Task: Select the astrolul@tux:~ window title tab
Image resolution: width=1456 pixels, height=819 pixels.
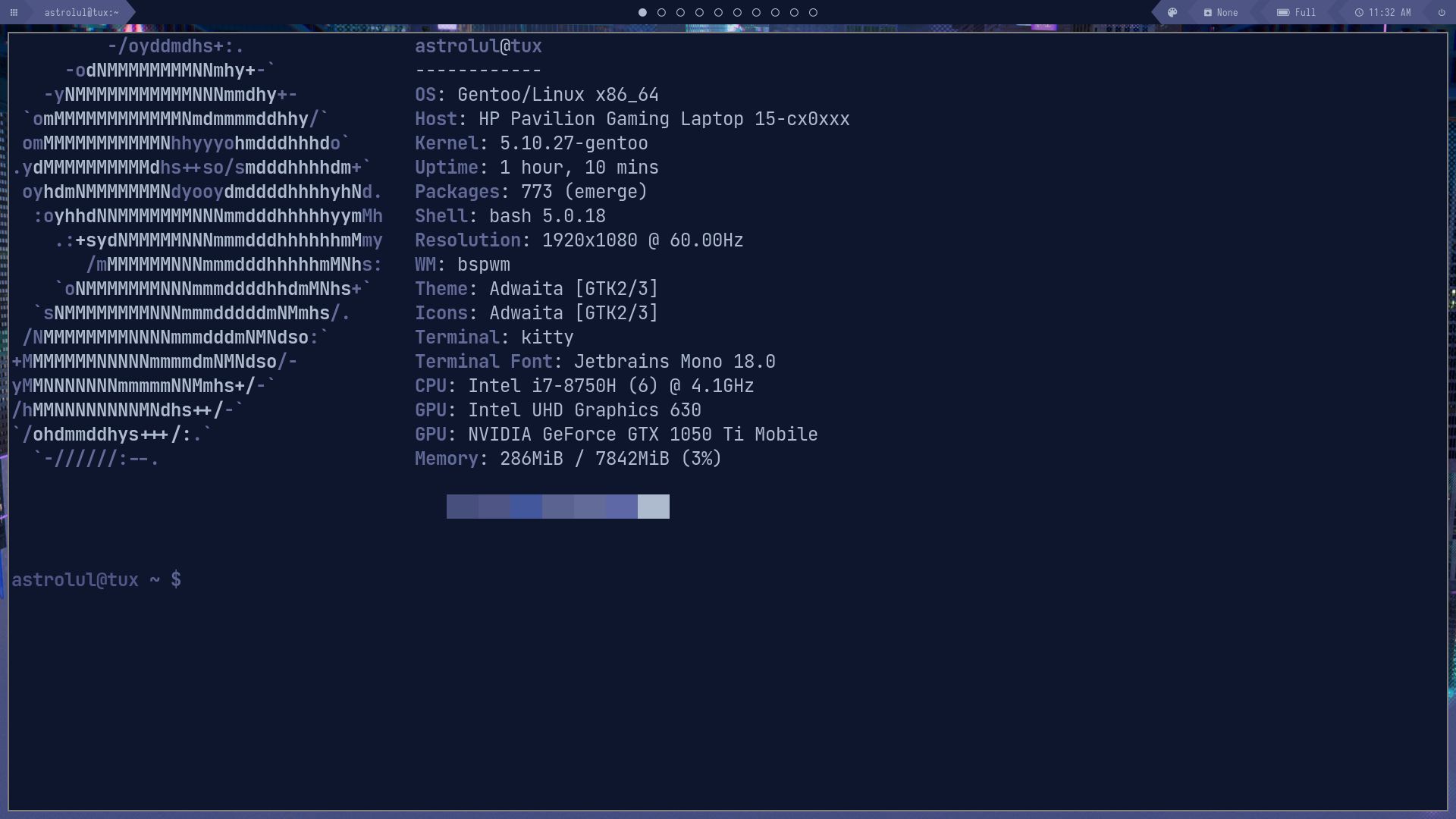Action: 80,12
